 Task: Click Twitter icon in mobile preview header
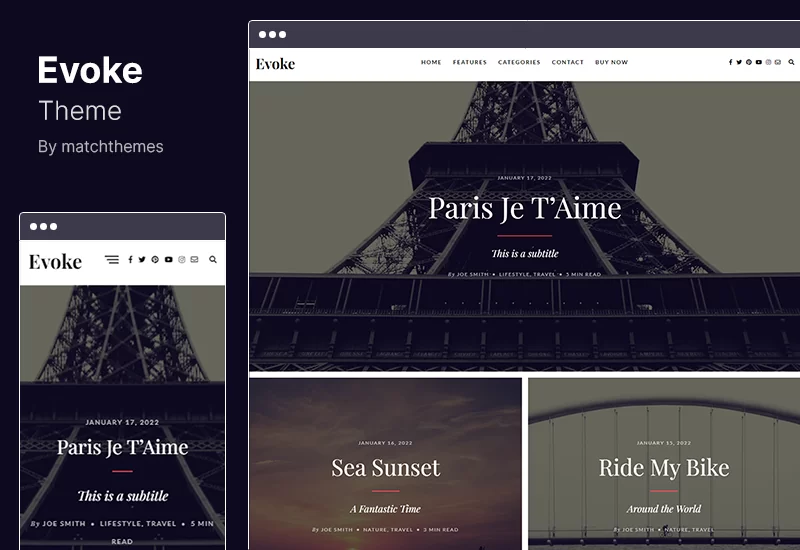(142, 260)
